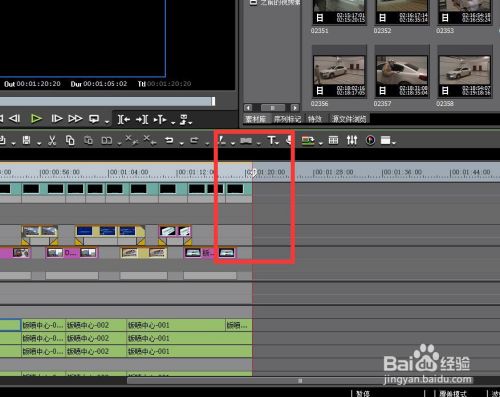Screen dimensions: 500x397
Task: Switch to the 源文件浏览 tab
Action: (349, 119)
